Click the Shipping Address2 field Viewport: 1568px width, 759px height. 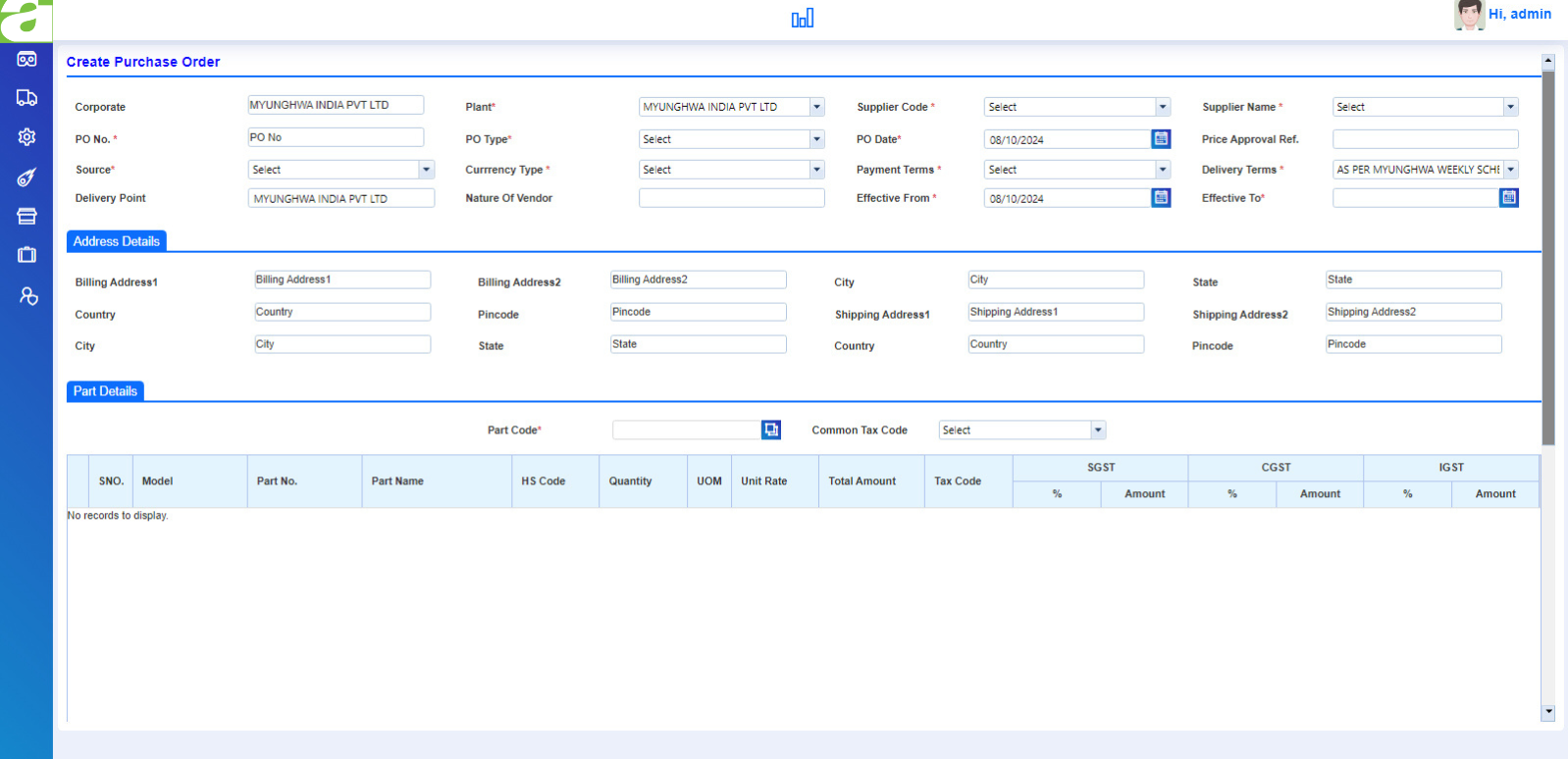pos(1414,312)
